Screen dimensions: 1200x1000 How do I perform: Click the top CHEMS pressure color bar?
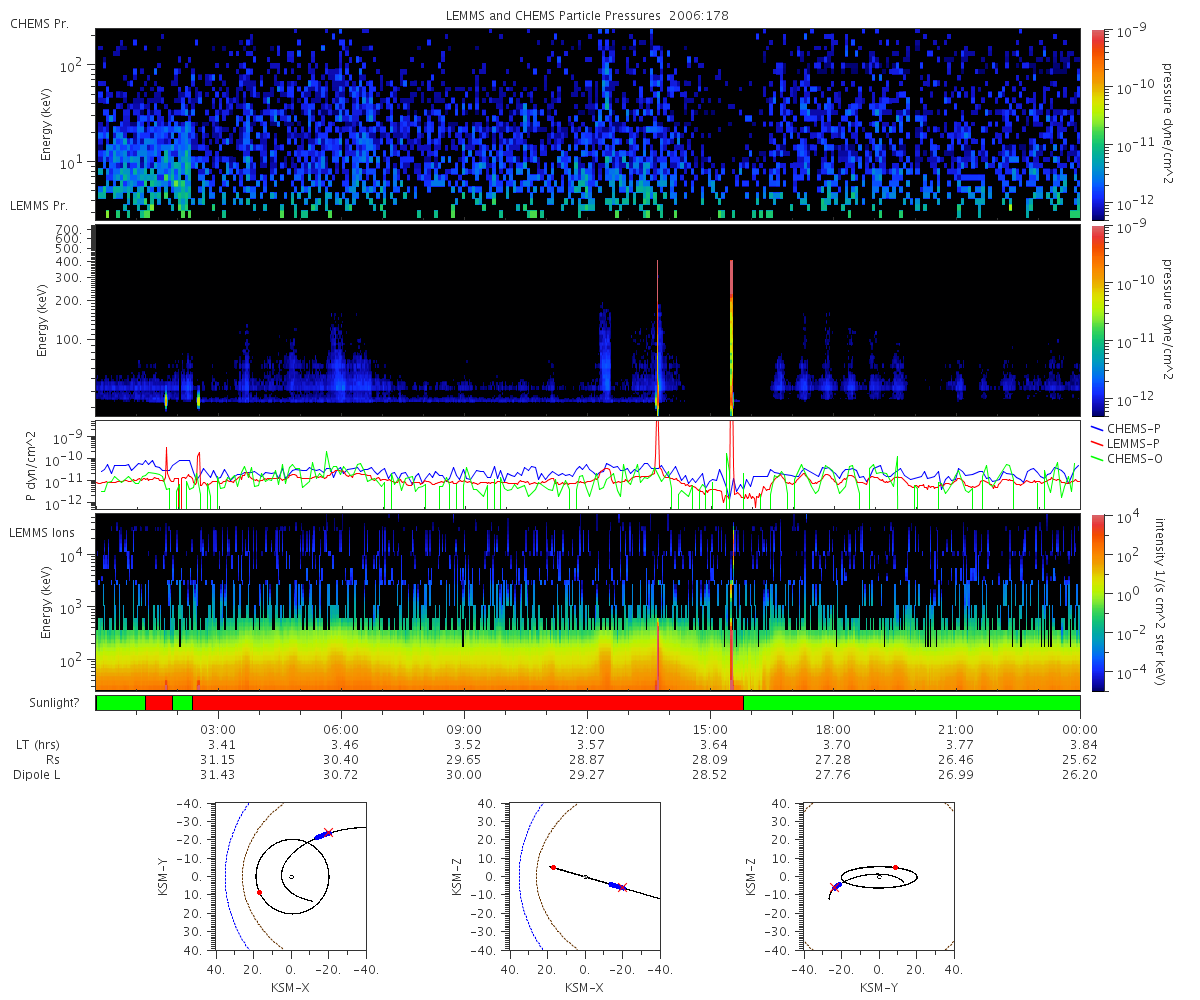1098,124
